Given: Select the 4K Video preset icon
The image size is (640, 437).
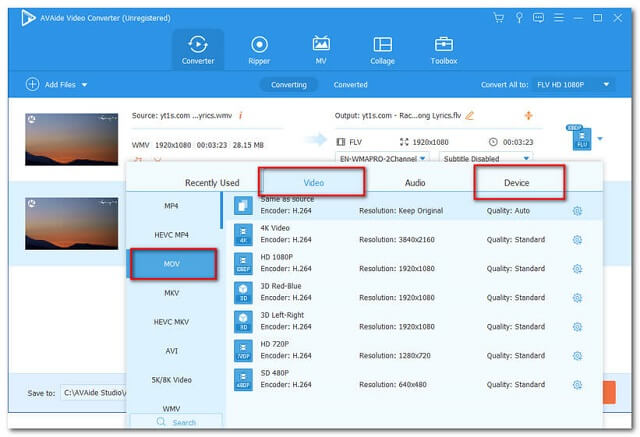Looking at the screenshot, I should 243,235.
